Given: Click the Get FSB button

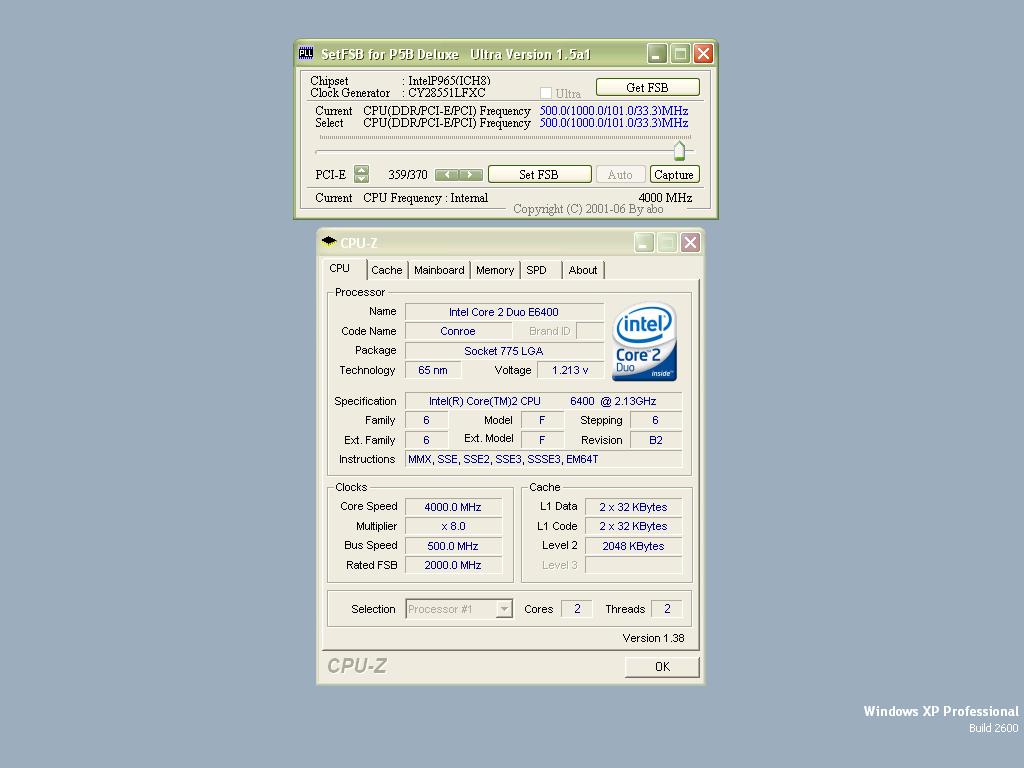Looking at the screenshot, I should (647, 87).
